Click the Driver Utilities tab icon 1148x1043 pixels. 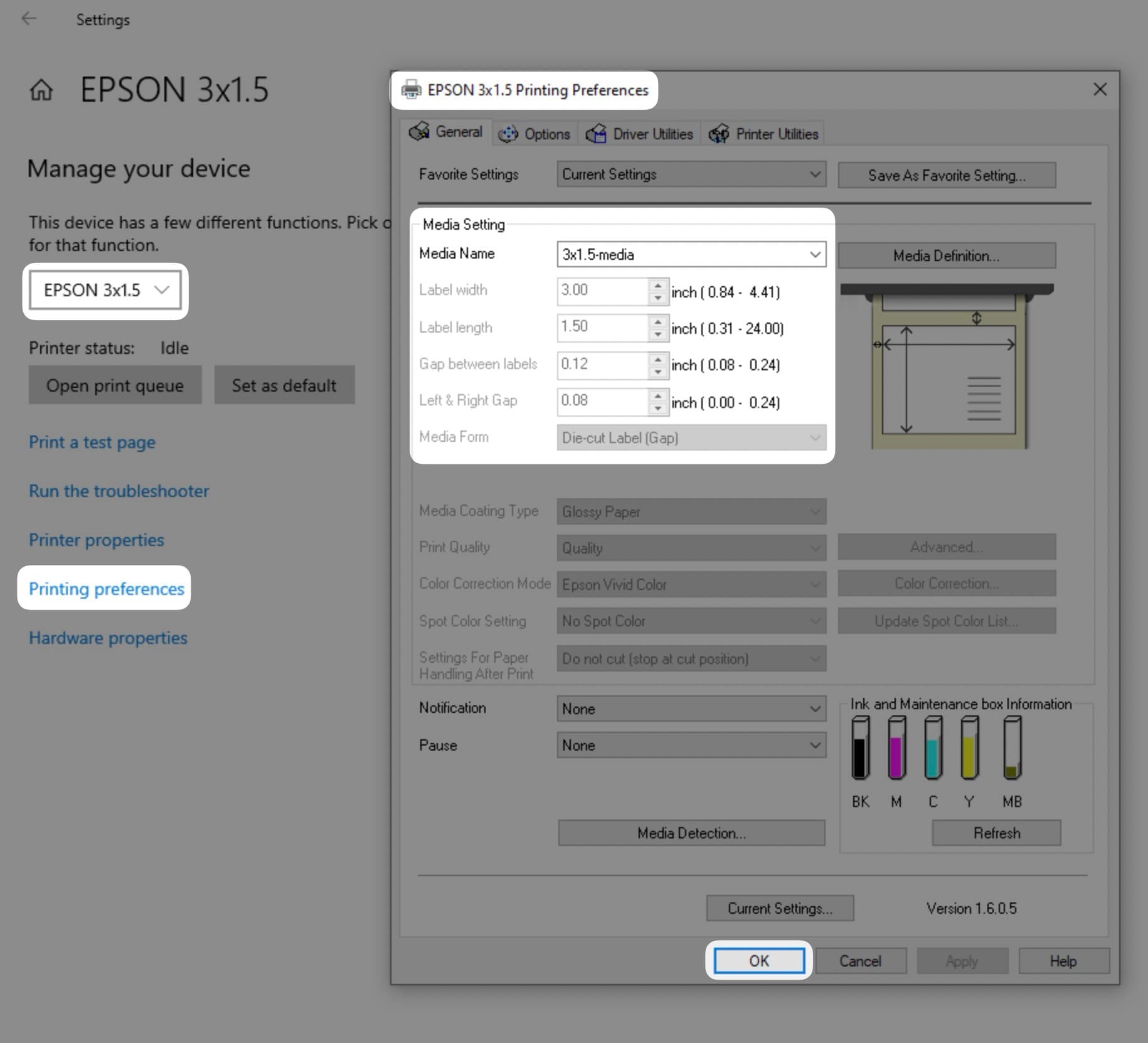coord(597,133)
